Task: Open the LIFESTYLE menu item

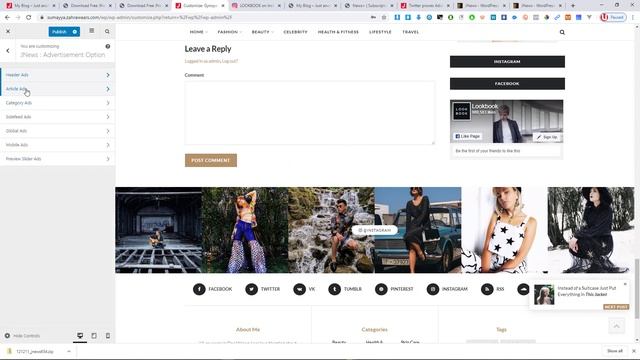Action: [380, 32]
